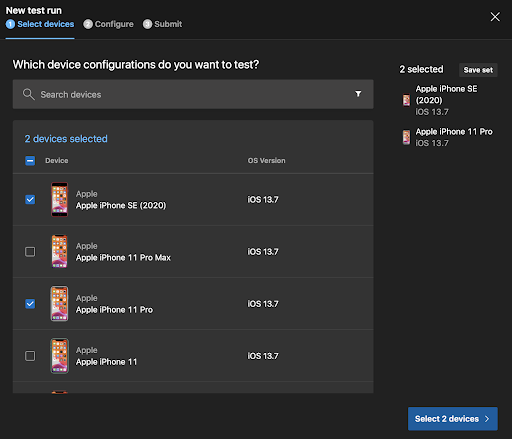
Task: Click the iPhone 11 Pro device thumbnail in list
Action: click(59, 304)
